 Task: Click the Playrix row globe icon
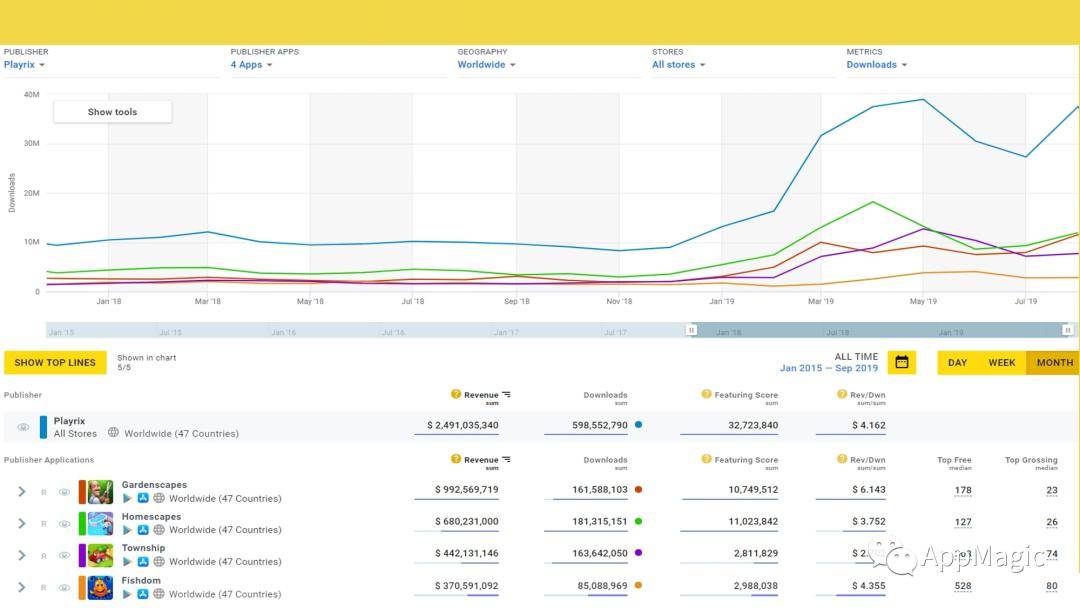pyautogui.click(x=114, y=432)
